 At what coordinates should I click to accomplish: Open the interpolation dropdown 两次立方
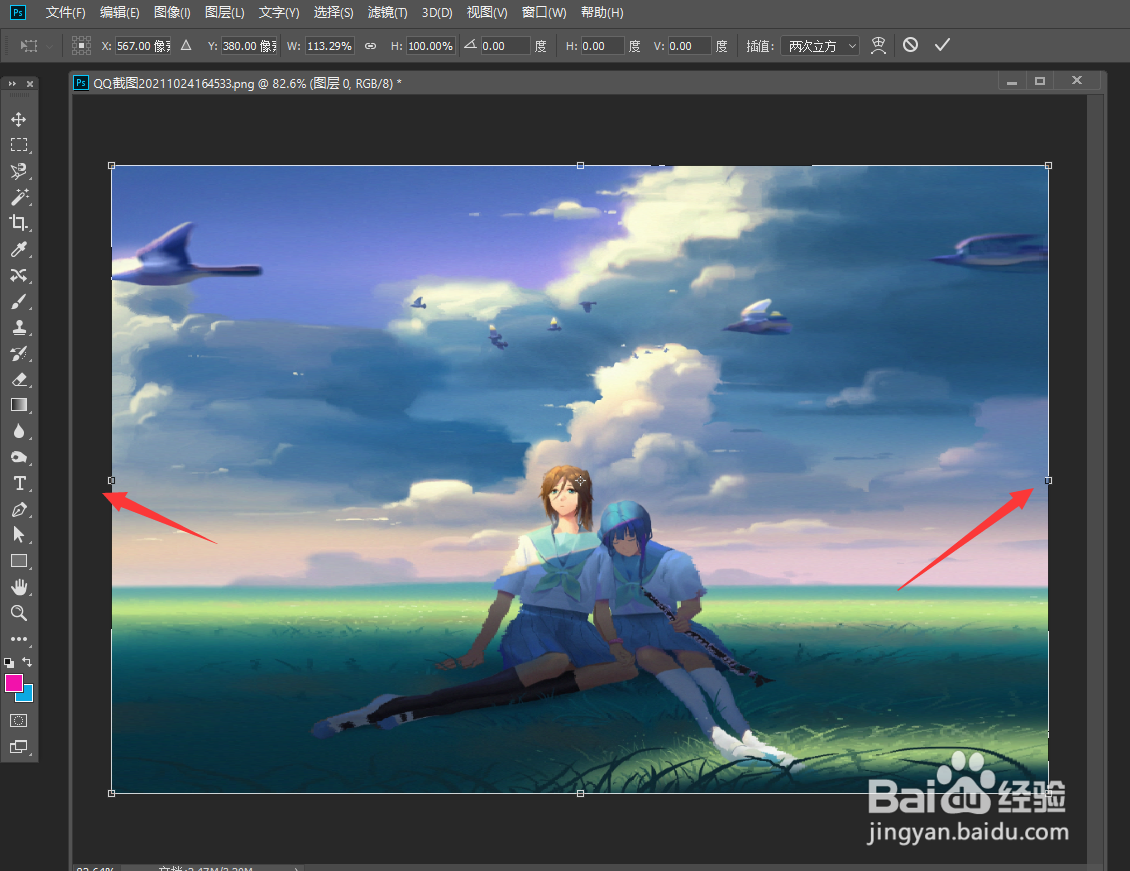(x=820, y=46)
